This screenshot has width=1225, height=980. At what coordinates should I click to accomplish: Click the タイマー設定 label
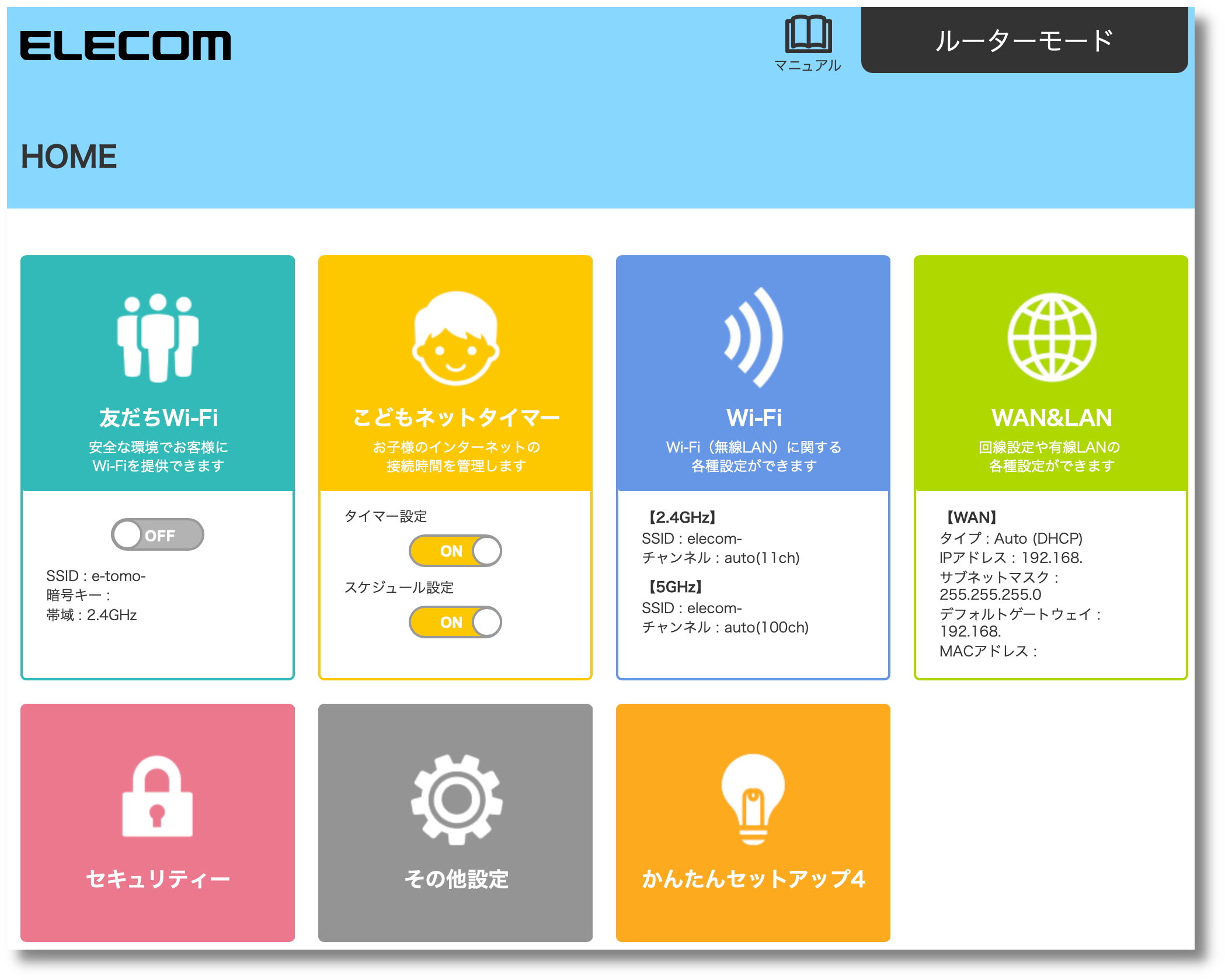385,516
